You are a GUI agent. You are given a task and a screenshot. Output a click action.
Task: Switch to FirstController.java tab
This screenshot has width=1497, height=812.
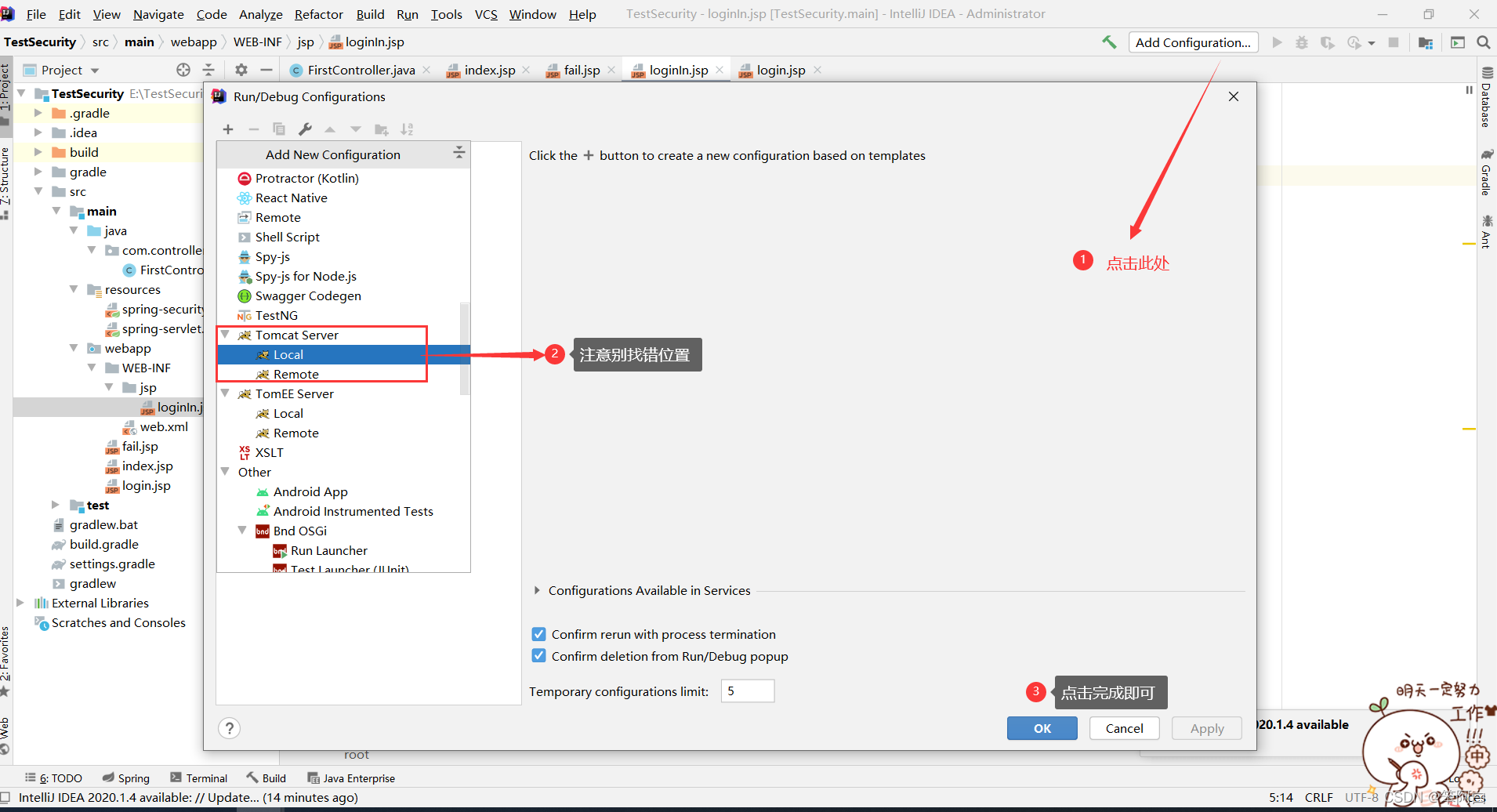pos(361,70)
